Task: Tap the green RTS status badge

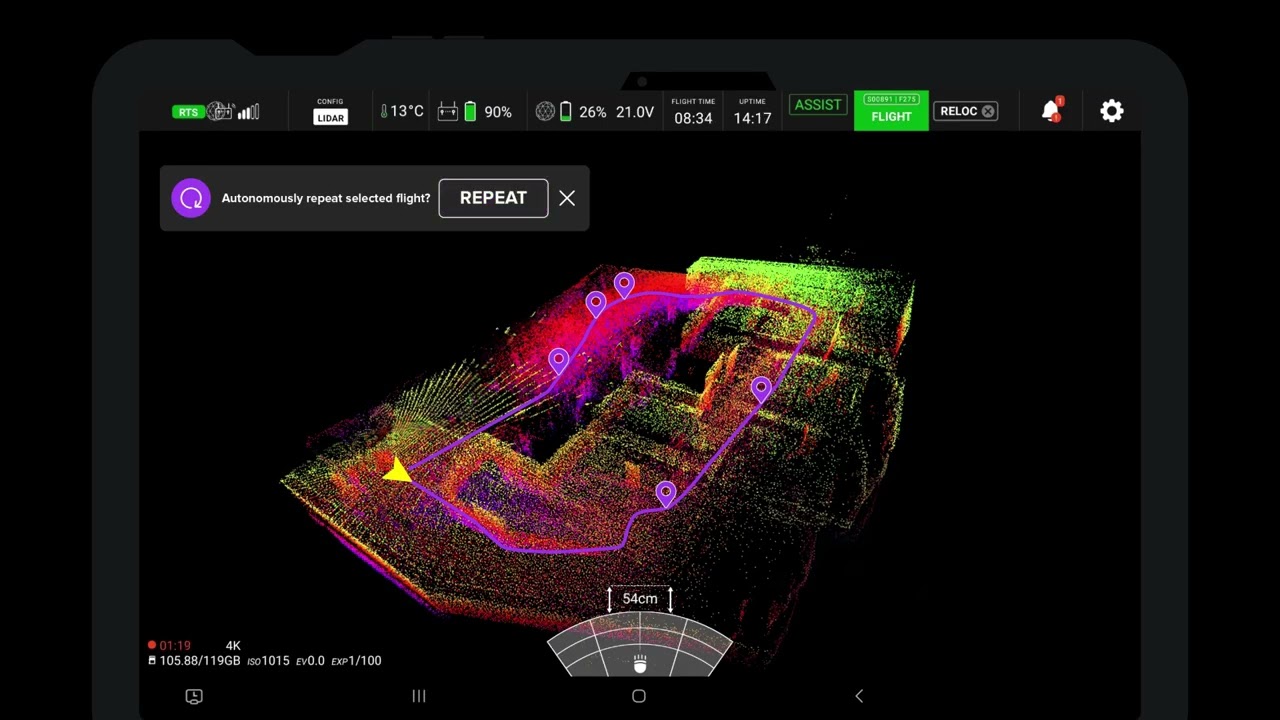Action: coord(188,112)
